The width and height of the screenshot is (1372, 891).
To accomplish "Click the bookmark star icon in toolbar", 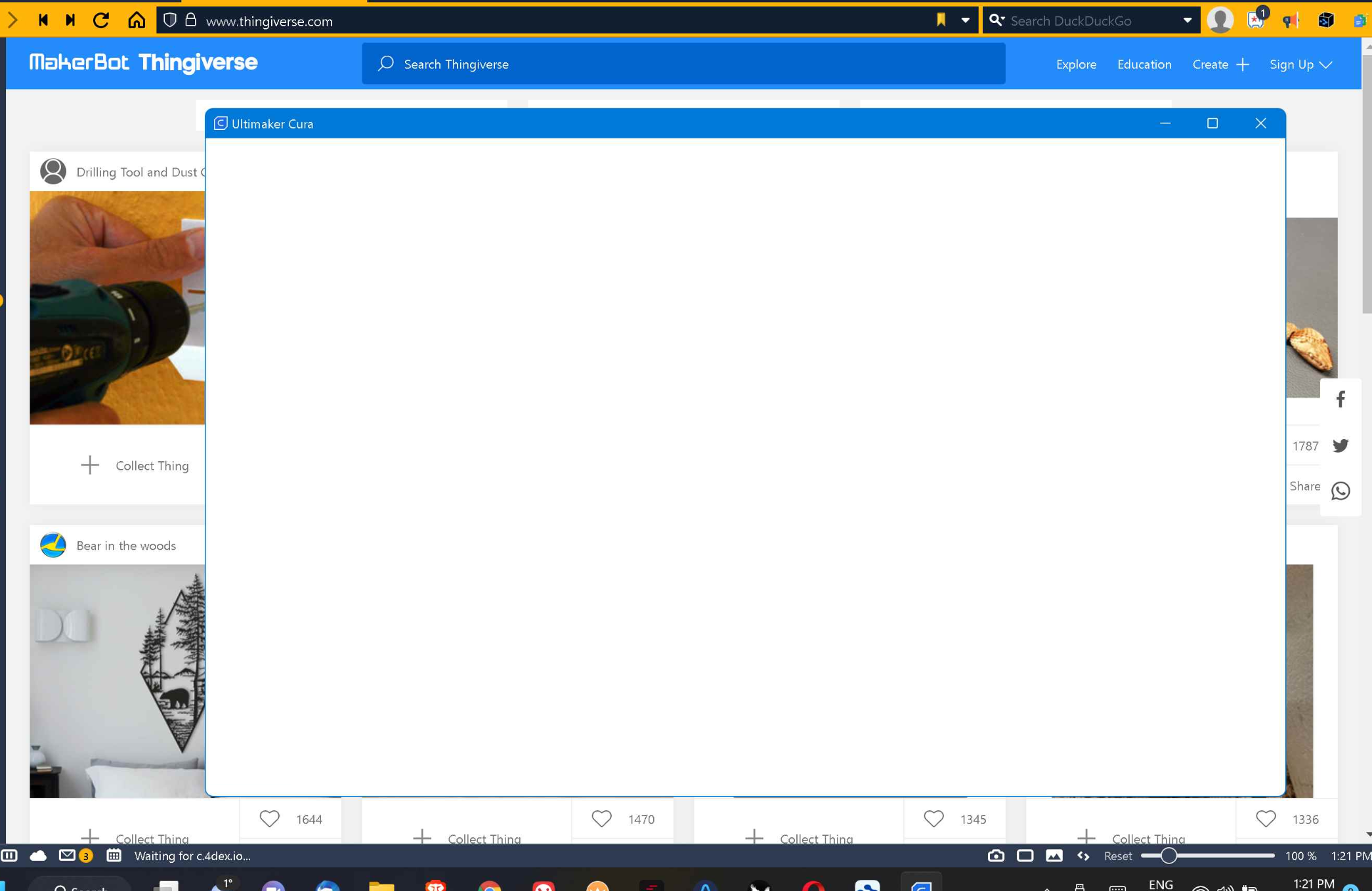I will coord(940,20).
